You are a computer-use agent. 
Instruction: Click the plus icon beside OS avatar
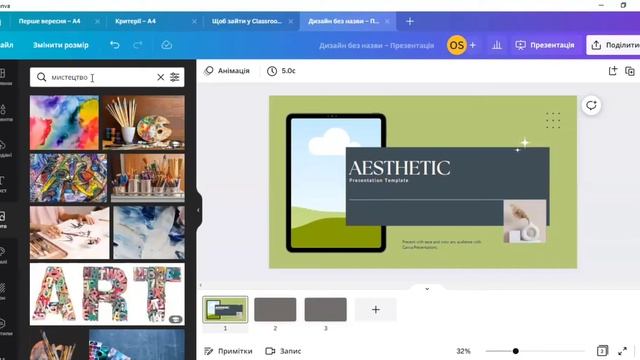pos(473,45)
